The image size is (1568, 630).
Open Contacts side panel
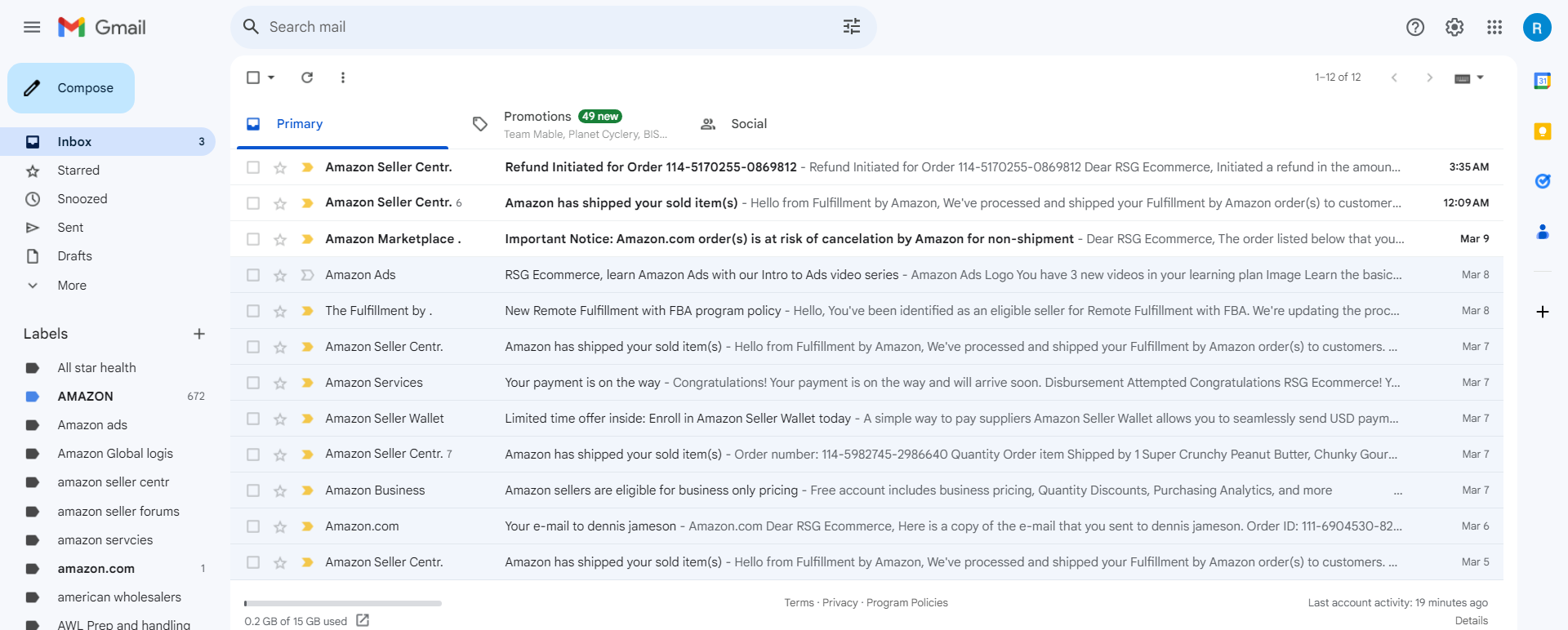click(1543, 232)
